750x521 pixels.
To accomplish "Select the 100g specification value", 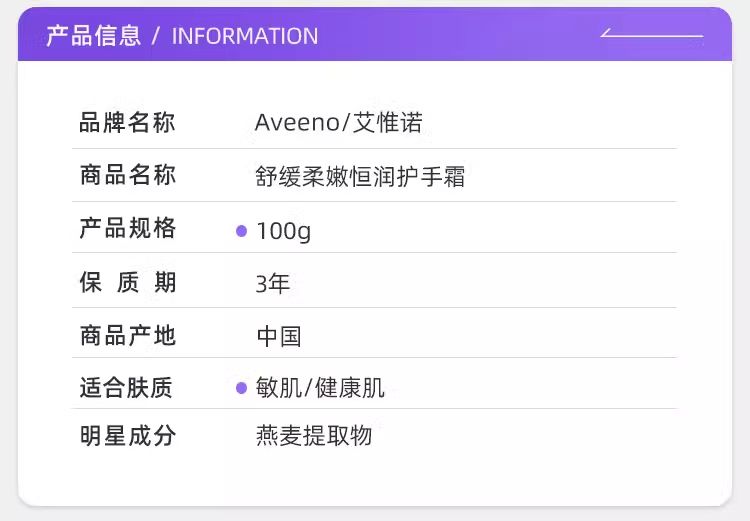I will tap(283, 231).
